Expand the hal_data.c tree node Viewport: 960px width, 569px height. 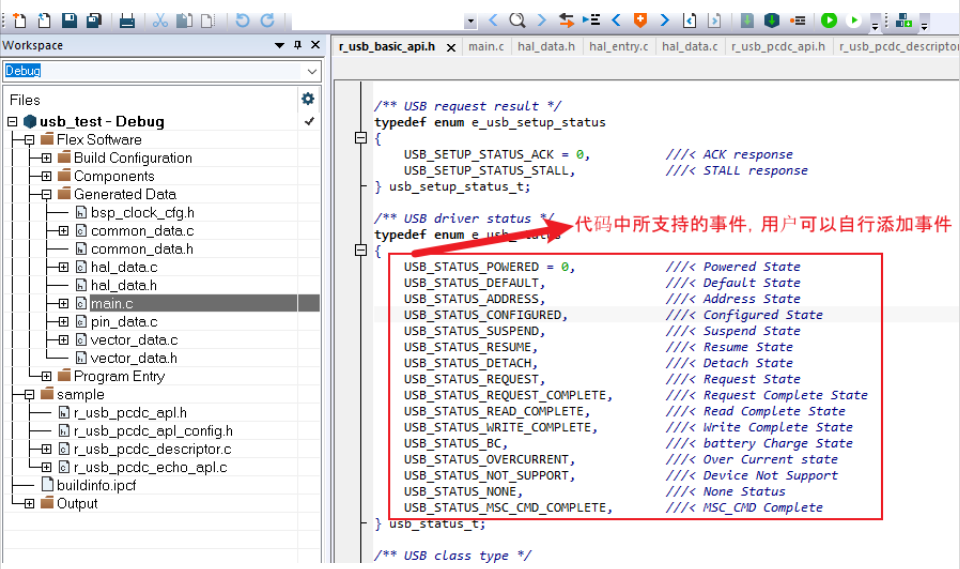pos(64,267)
